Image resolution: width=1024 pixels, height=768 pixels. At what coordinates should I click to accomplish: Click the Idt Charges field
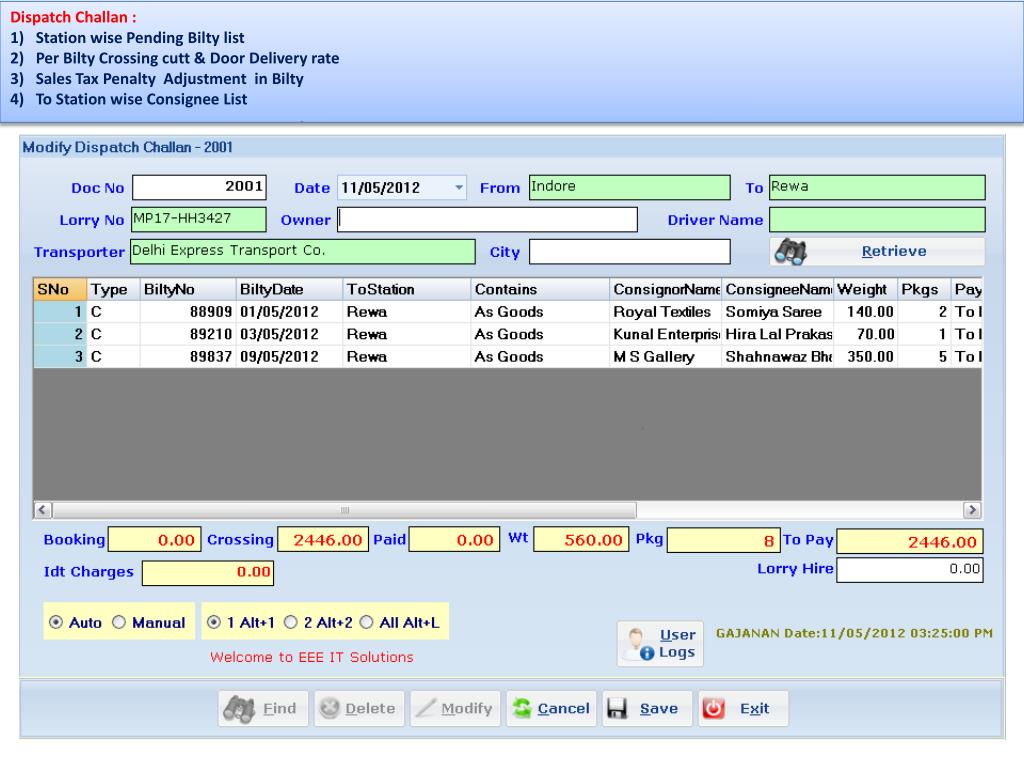click(208, 573)
